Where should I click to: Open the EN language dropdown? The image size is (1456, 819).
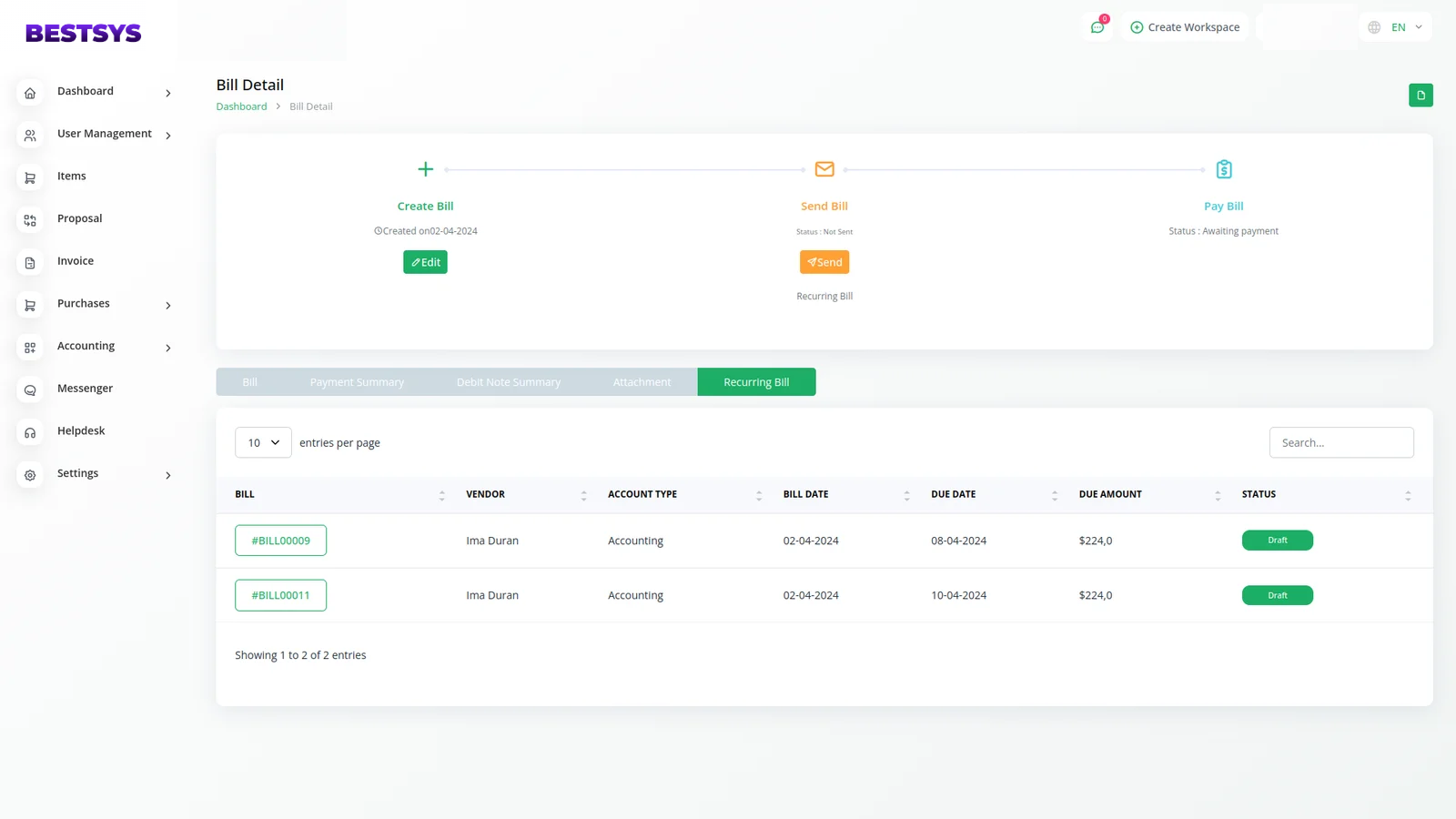1396,27
